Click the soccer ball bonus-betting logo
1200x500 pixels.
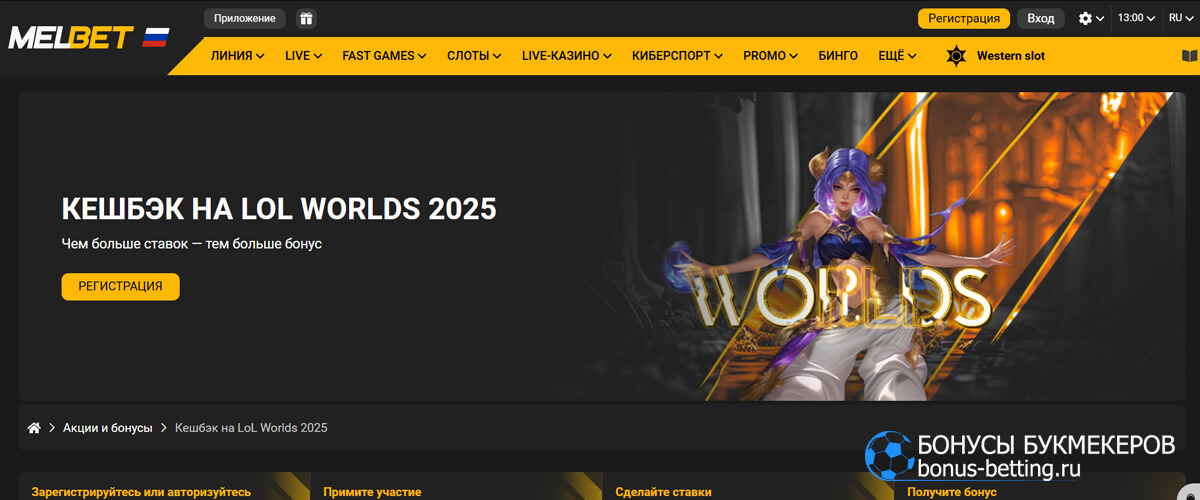[x=888, y=457]
